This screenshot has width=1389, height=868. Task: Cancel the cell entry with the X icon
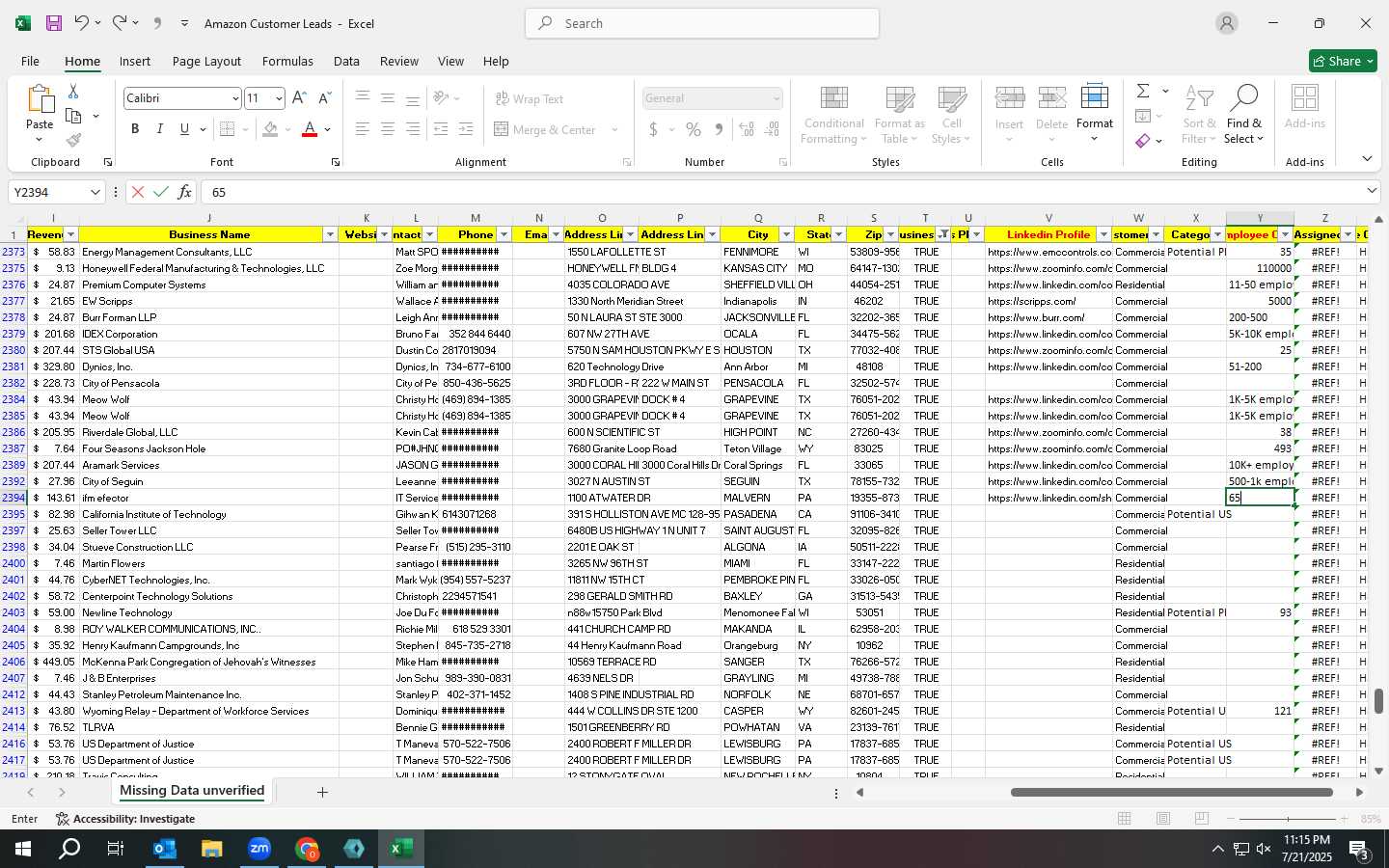pyautogui.click(x=138, y=192)
